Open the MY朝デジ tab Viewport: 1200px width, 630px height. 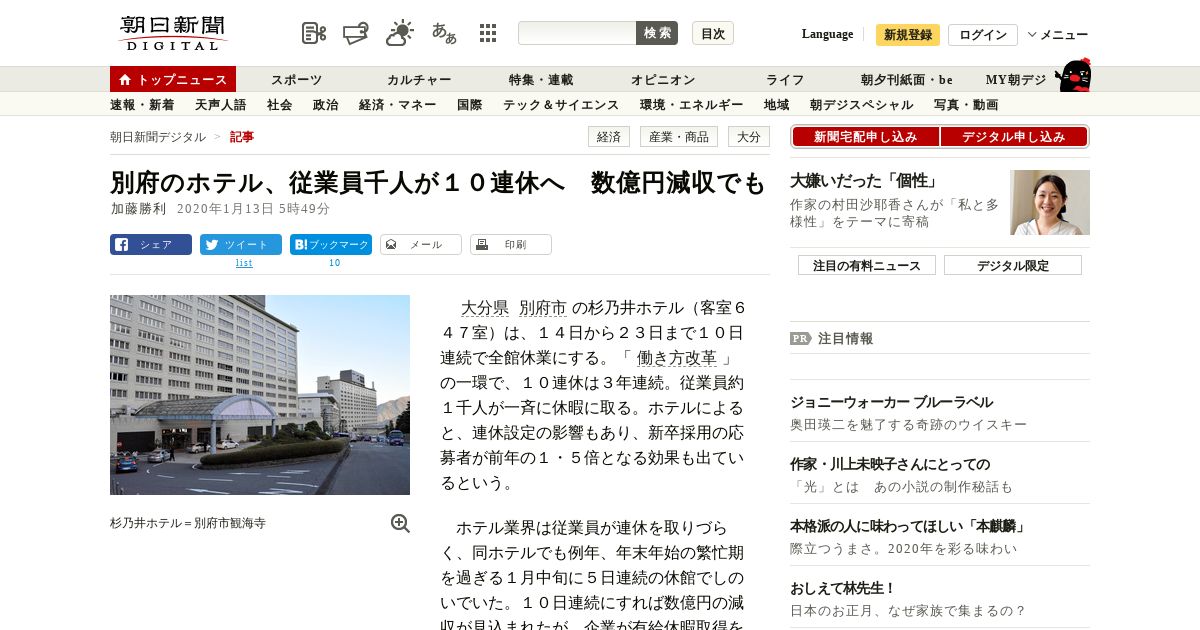(x=1016, y=79)
